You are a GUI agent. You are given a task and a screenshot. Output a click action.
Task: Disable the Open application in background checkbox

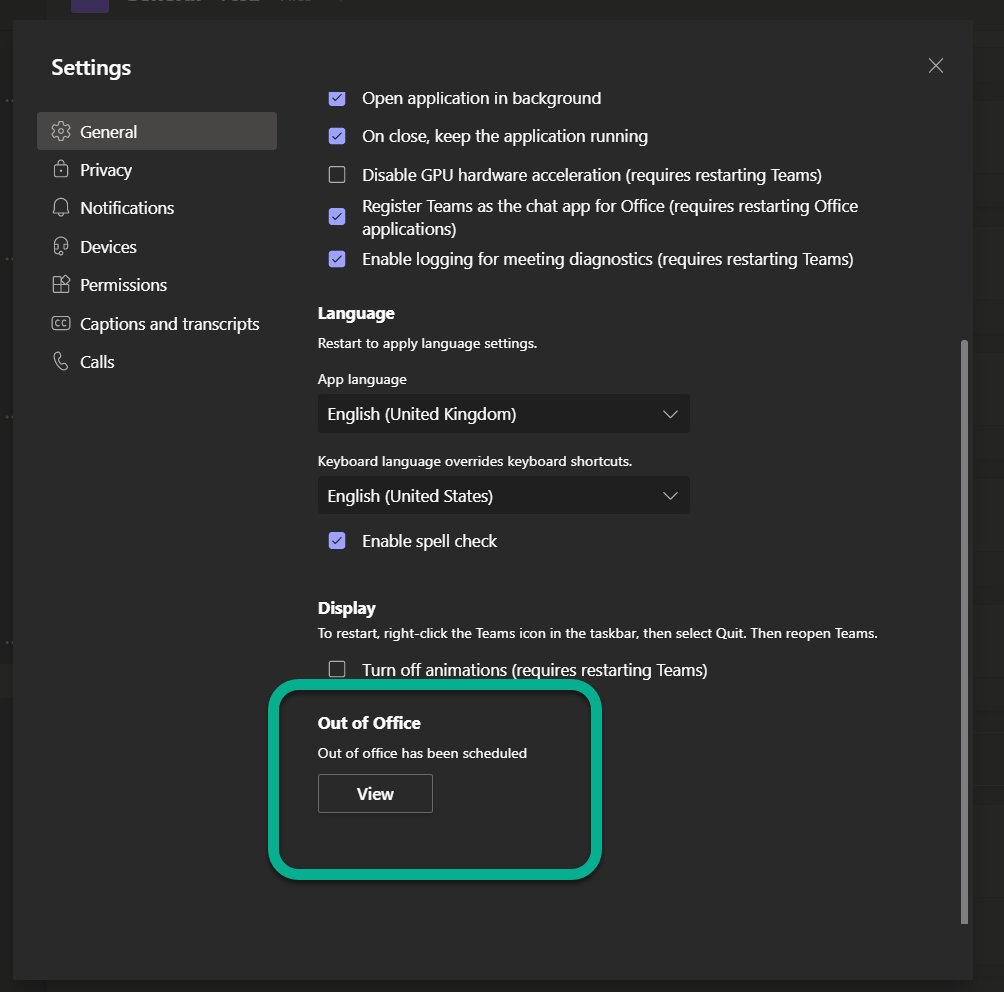(x=337, y=98)
